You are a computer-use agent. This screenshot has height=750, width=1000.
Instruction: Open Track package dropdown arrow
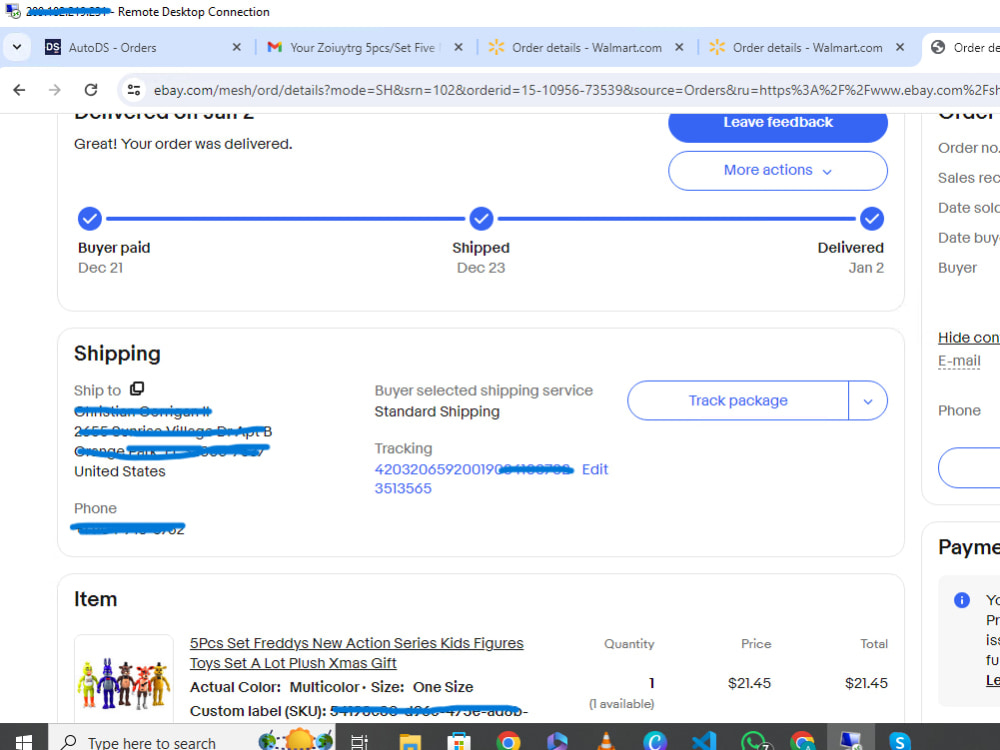tap(868, 401)
